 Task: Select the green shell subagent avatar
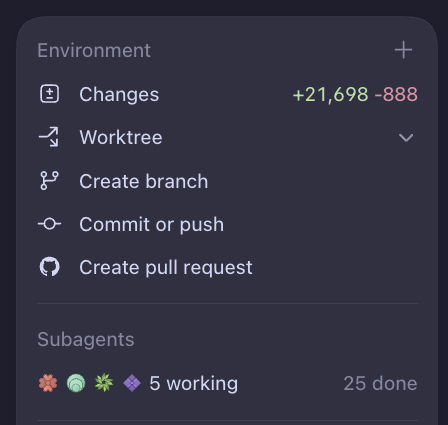tap(76, 383)
